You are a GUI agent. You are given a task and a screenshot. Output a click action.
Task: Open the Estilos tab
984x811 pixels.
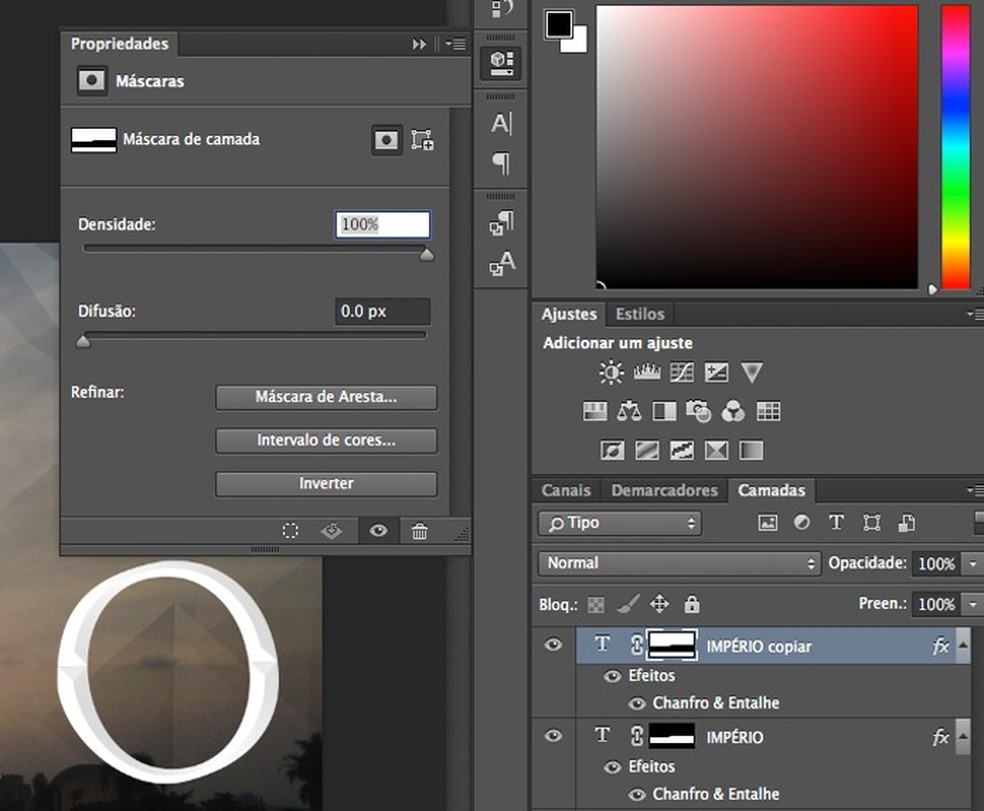pyautogui.click(x=639, y=314)
